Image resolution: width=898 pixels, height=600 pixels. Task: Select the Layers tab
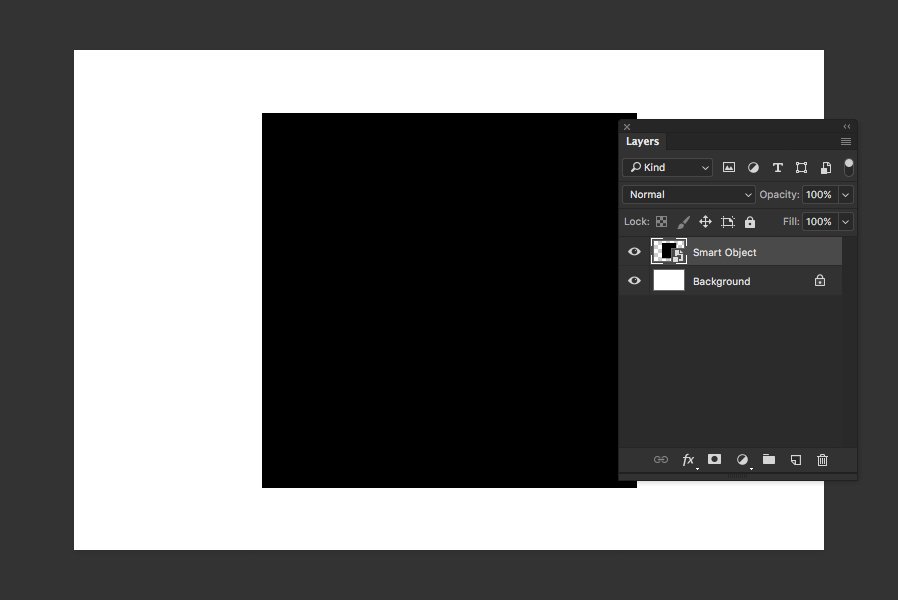(x=642, y=141)
